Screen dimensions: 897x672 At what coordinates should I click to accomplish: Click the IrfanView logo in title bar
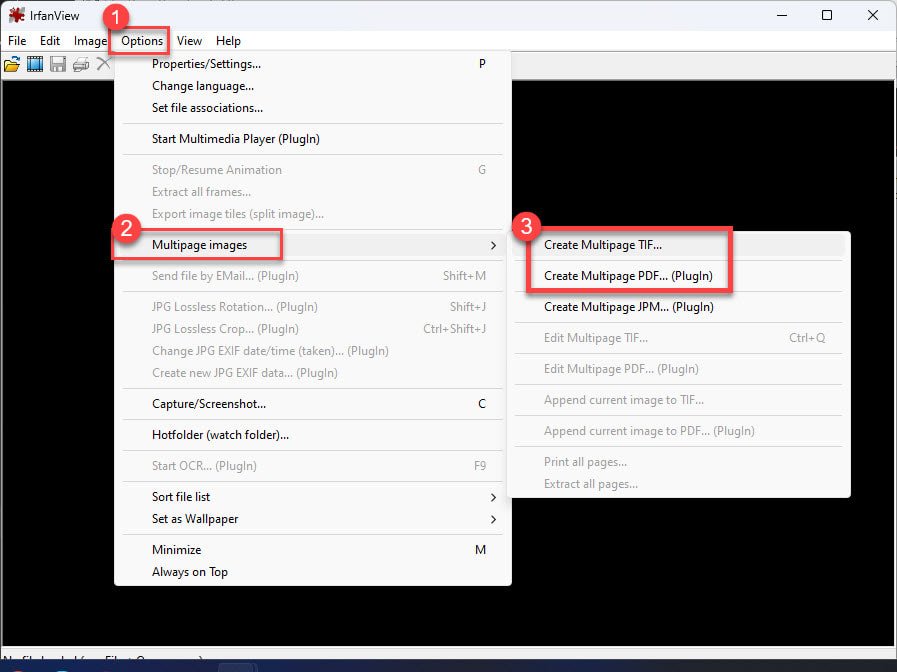(x=17, y=15)
